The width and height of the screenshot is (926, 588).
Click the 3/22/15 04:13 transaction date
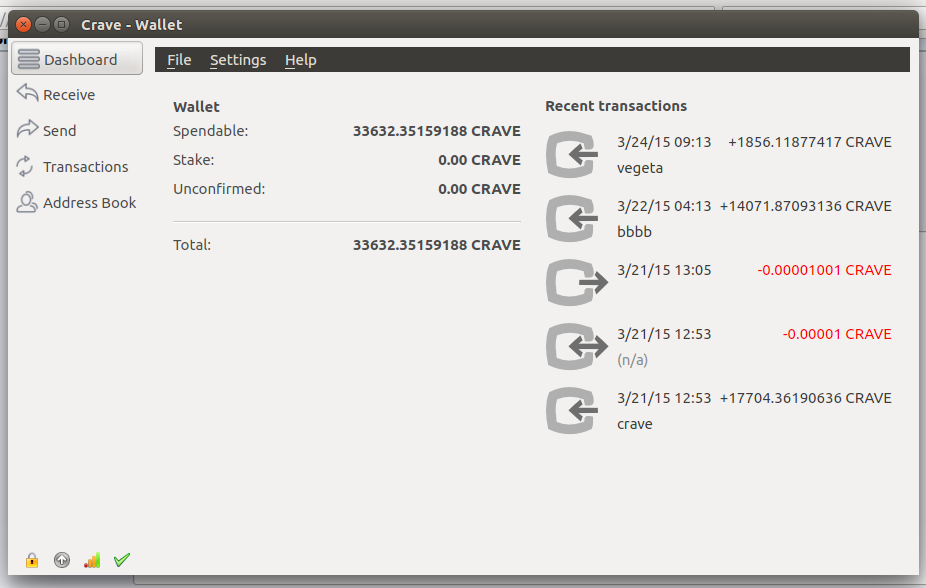(664, 206)
